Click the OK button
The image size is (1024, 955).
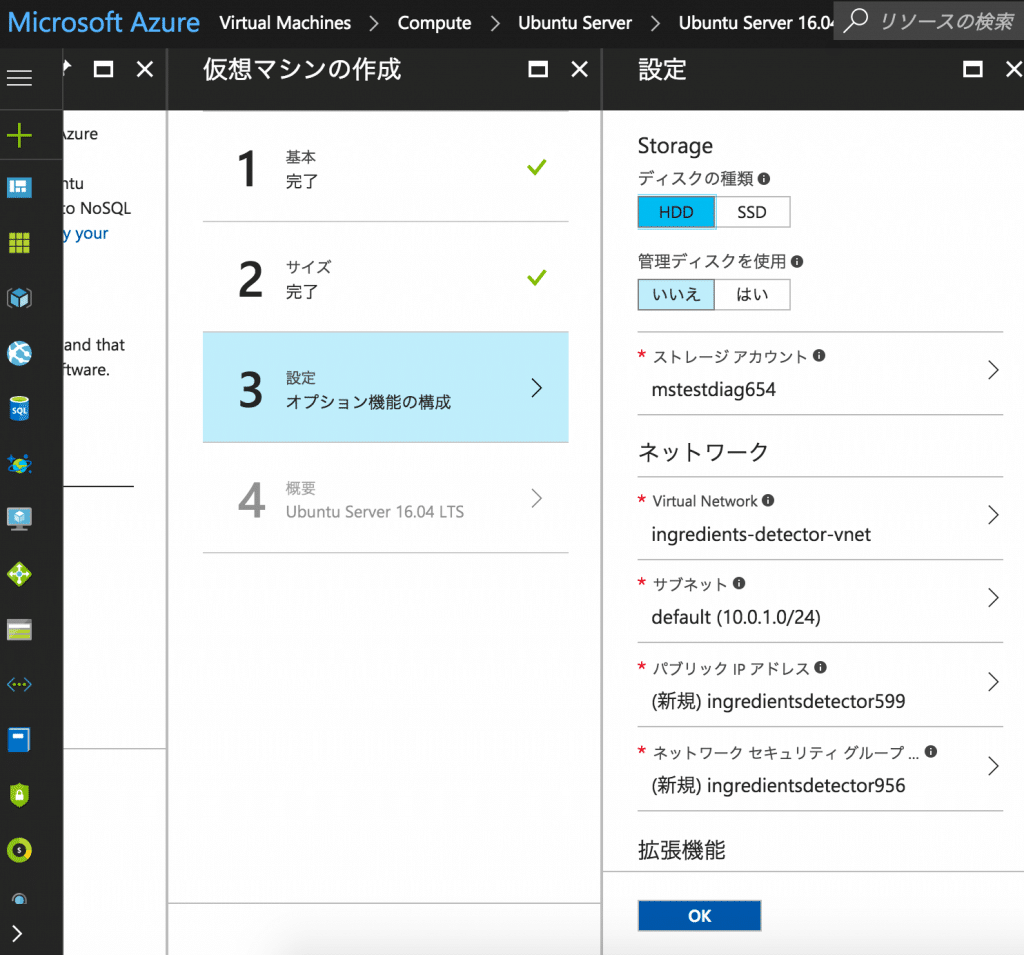point(699,916)
